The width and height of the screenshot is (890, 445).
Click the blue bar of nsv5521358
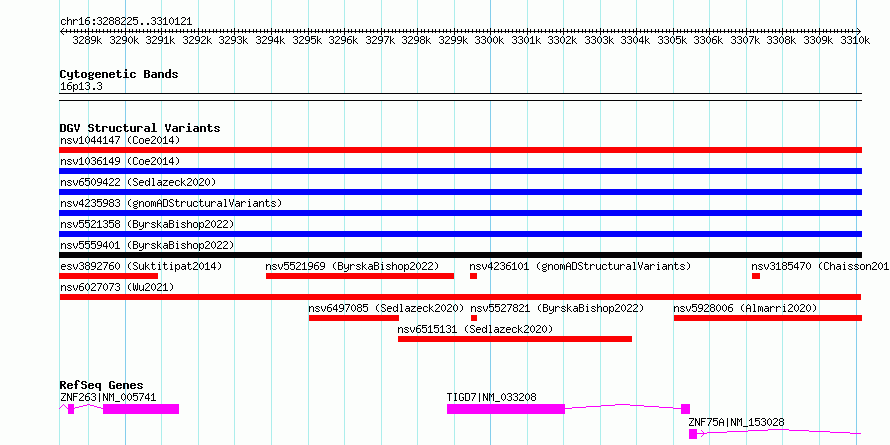tap(461, 234)
